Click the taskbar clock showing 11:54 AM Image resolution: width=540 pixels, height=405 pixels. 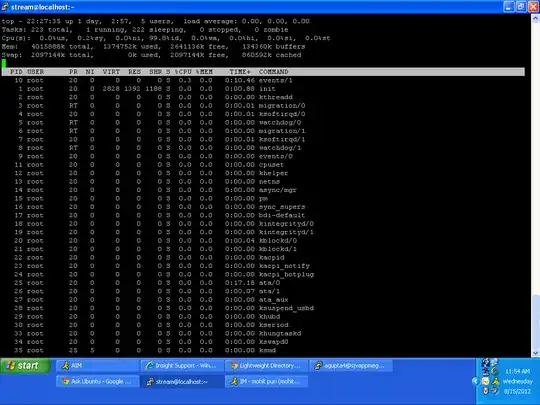point(518,371)
